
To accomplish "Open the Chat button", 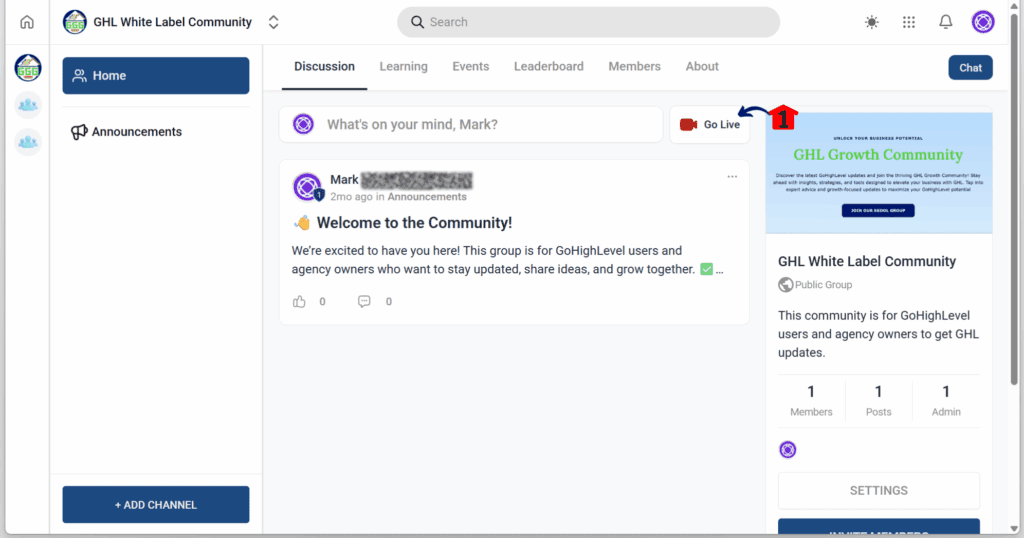I will (x=970, y=68).
